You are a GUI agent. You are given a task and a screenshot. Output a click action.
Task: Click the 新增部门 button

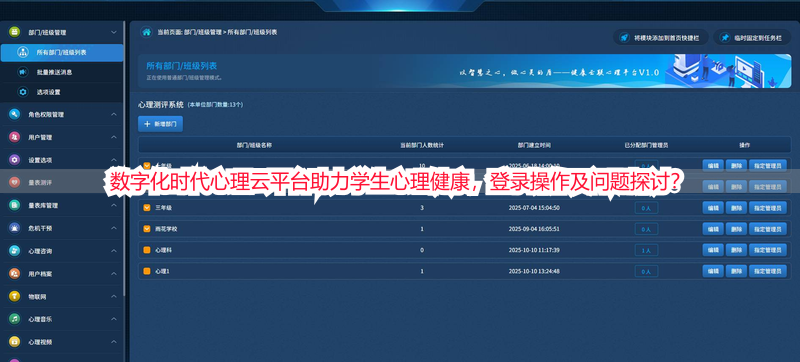(160, 124)
